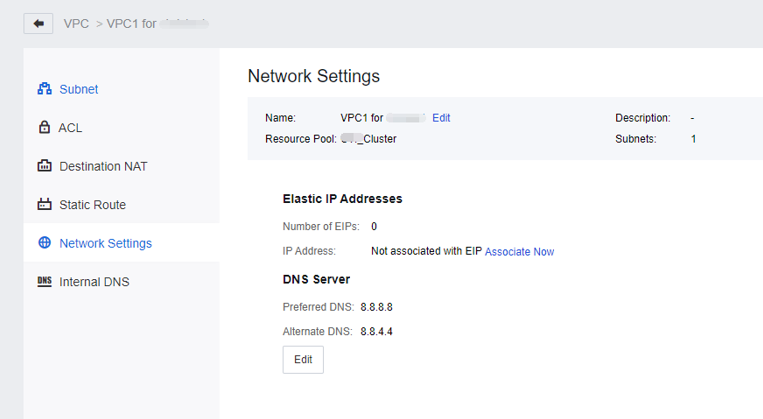
Task: Click the IP Address label
Action: [x=309, y=251]
